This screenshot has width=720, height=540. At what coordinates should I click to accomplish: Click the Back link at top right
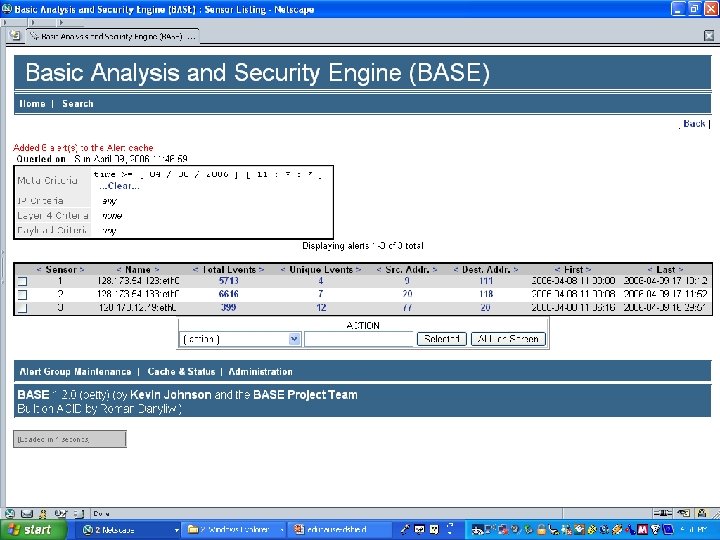point(694,124)
